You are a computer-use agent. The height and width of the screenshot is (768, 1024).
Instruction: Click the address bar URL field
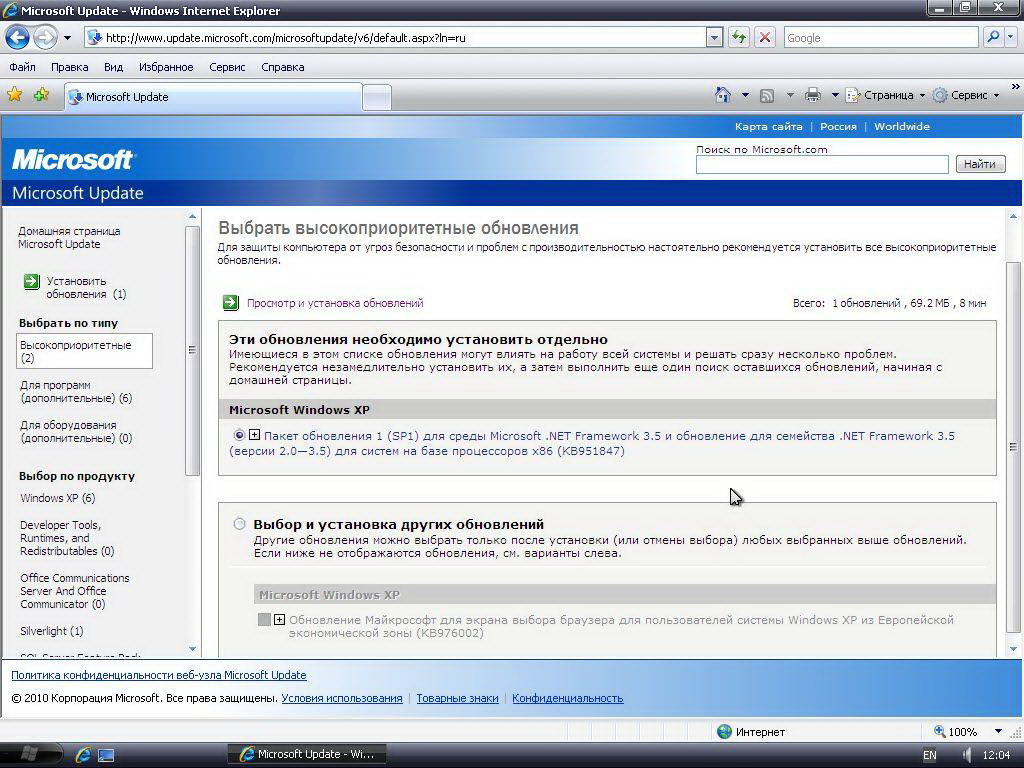pyautogui.click(x=395, y=38)
